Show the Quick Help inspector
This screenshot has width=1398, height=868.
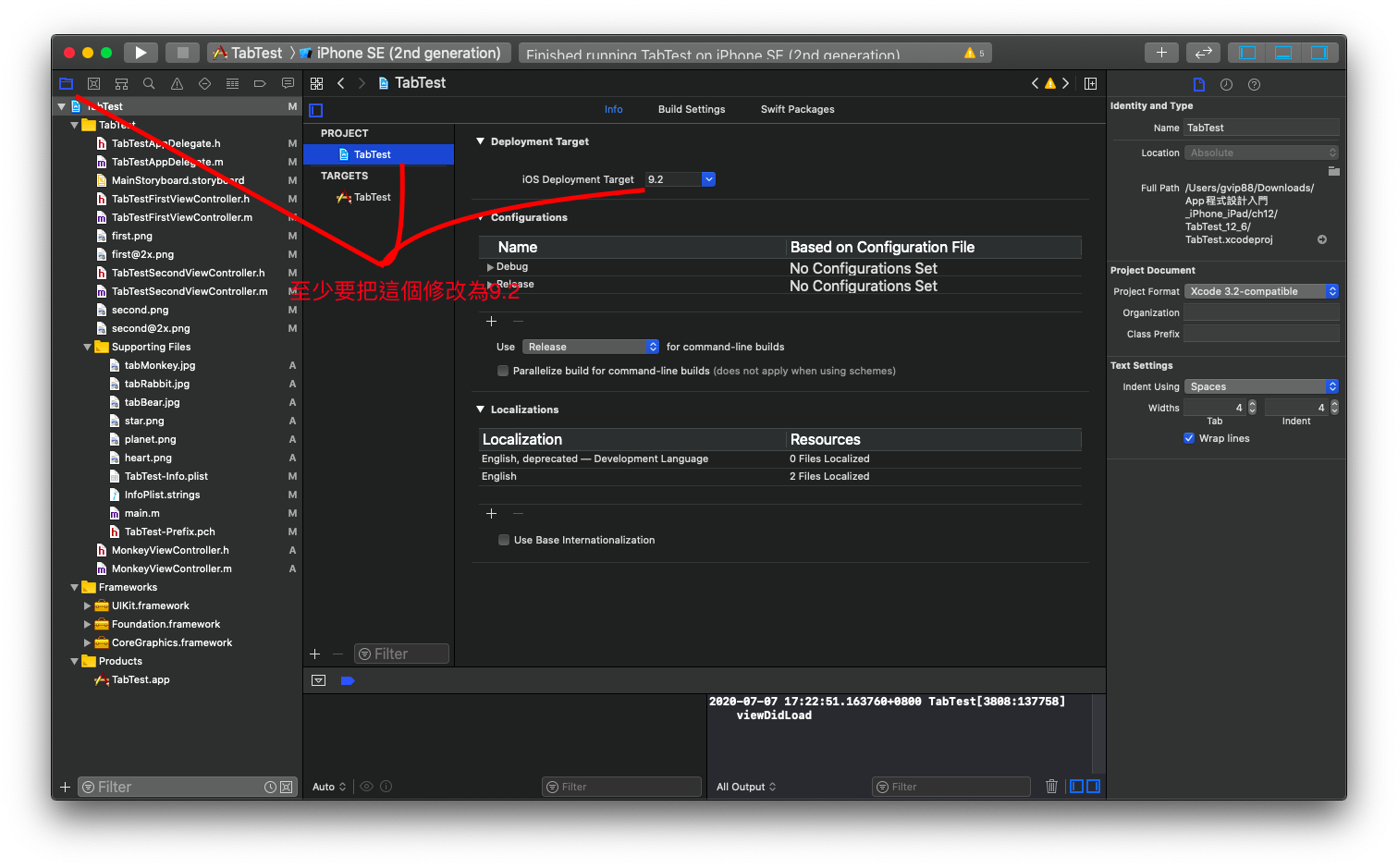pyautogui.click(x=1254, y=84)
